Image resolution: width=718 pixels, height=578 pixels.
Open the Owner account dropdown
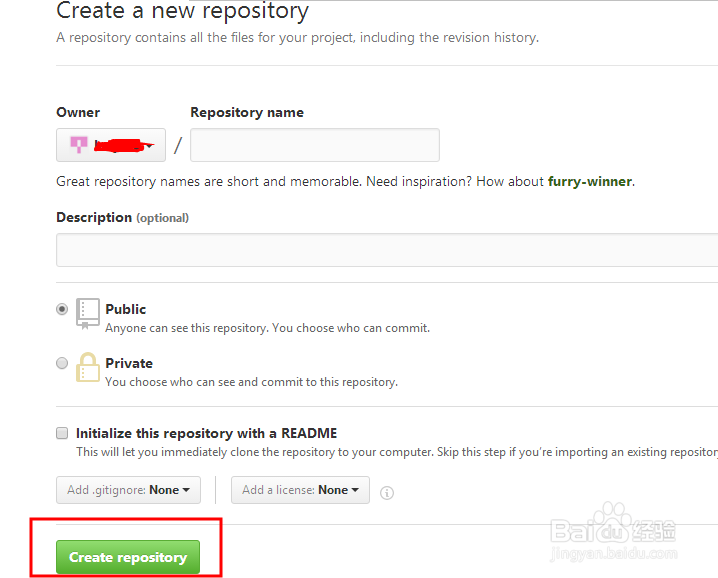point(111,145)
